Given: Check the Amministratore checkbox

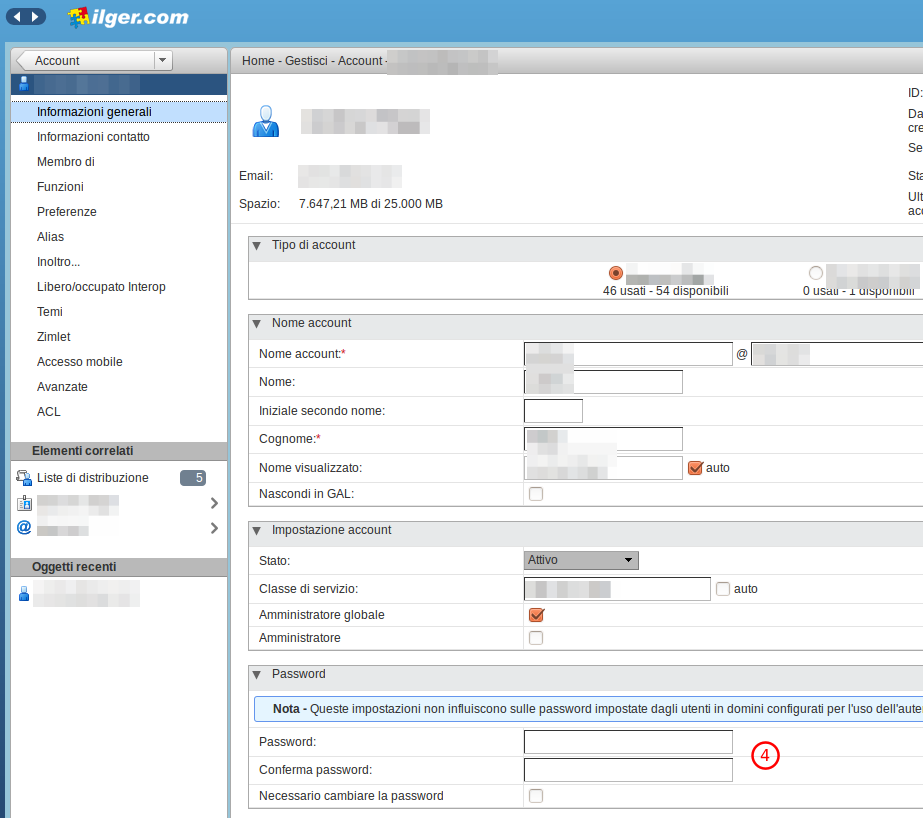Looking at the screenshot, I should (536, 638).
